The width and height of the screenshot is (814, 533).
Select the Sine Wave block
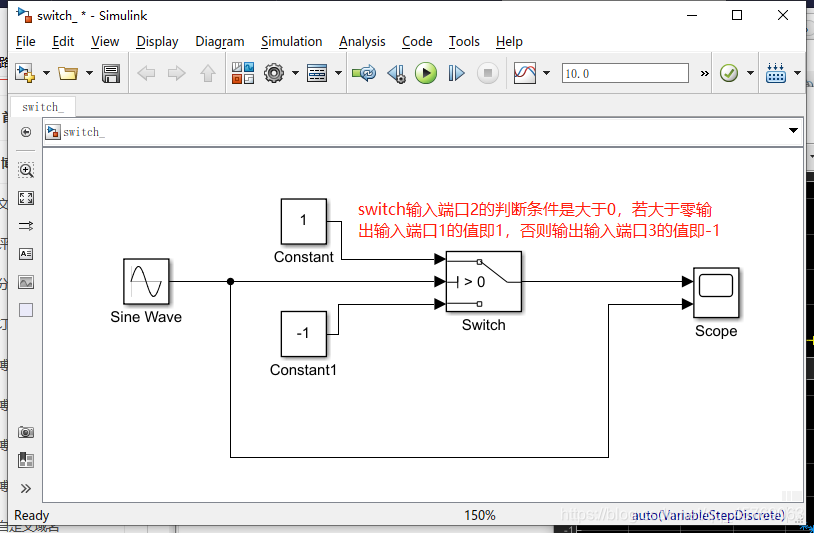coord(146,281)
